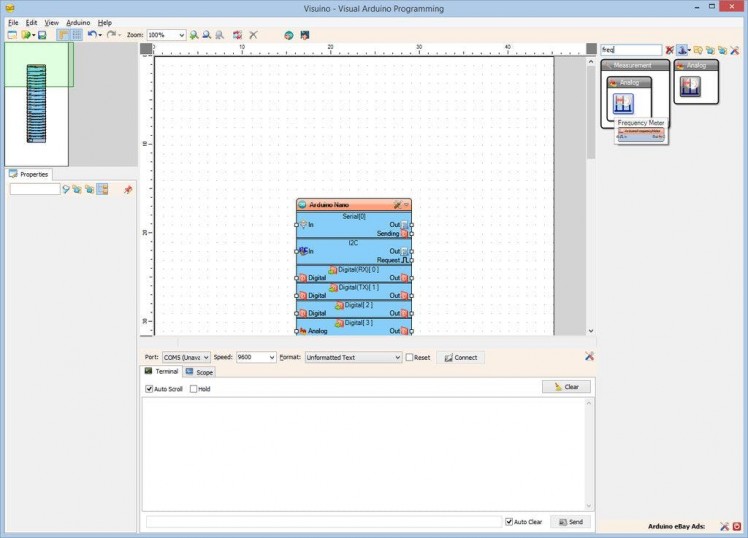748x538 pixels.
Task: Click the pin icon in Properties panel
Action: (x=127, y=189)
